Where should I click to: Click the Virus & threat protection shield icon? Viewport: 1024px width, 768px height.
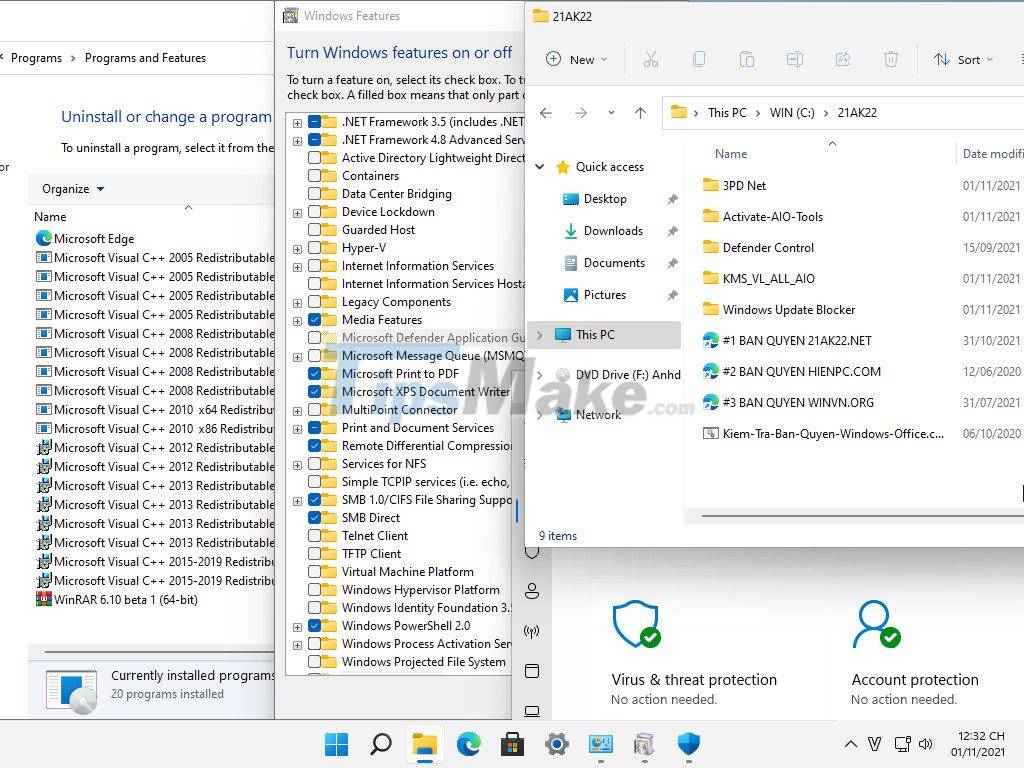tap(636, 624)
